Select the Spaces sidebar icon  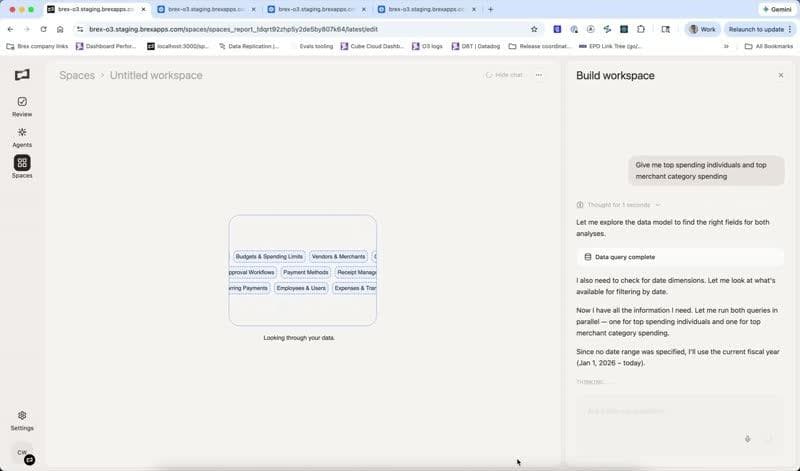[x=22, y=164]
